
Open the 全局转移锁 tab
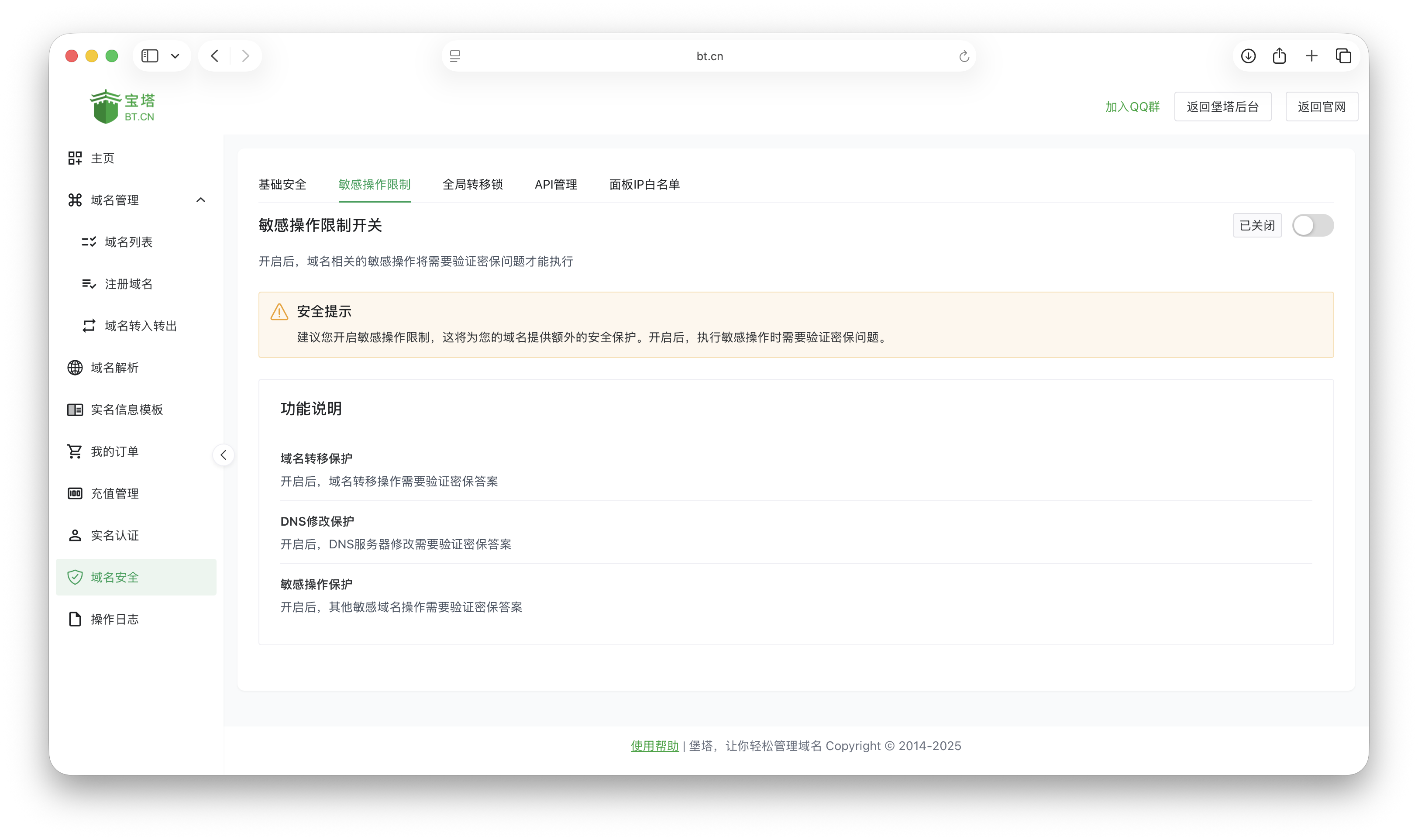[473, 185]
